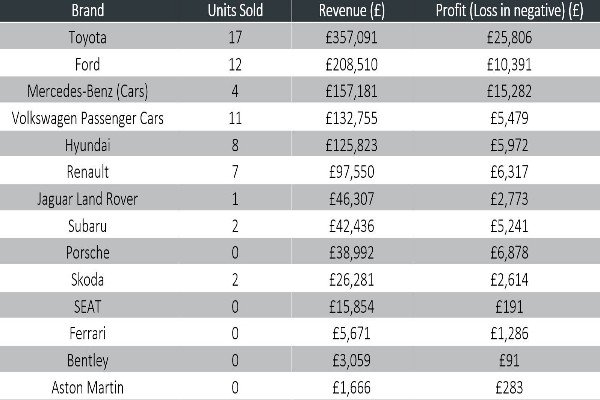Click Ford profit value £10,391

(509, 64)
